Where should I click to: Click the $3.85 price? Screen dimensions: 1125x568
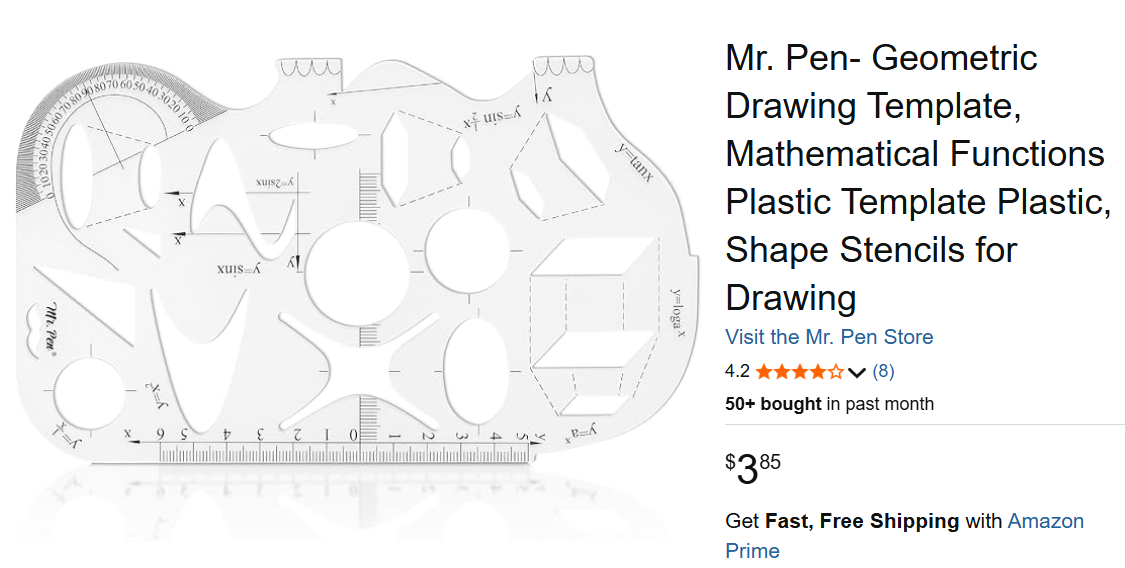(x=753, y=468)
